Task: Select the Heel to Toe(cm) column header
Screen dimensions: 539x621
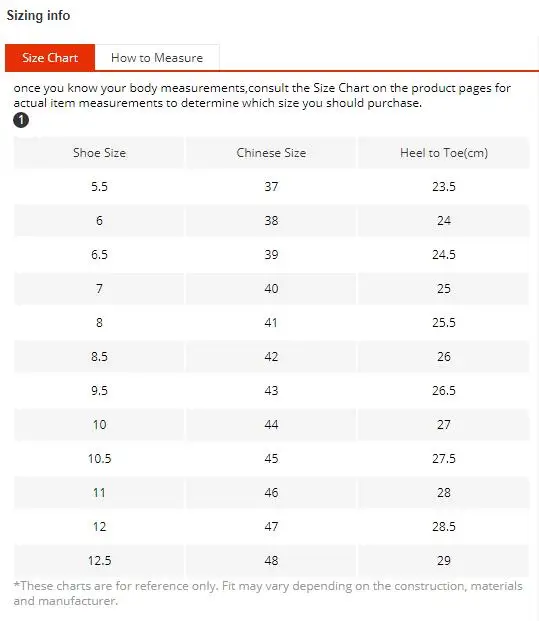Action: pyautogui.click(x=444, y=153)
